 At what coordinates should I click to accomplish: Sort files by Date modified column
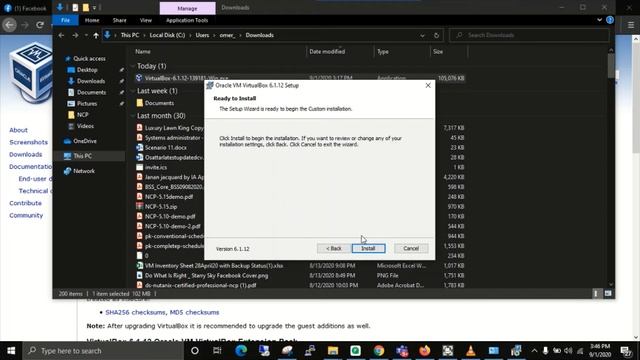click(x=327, y=51)
